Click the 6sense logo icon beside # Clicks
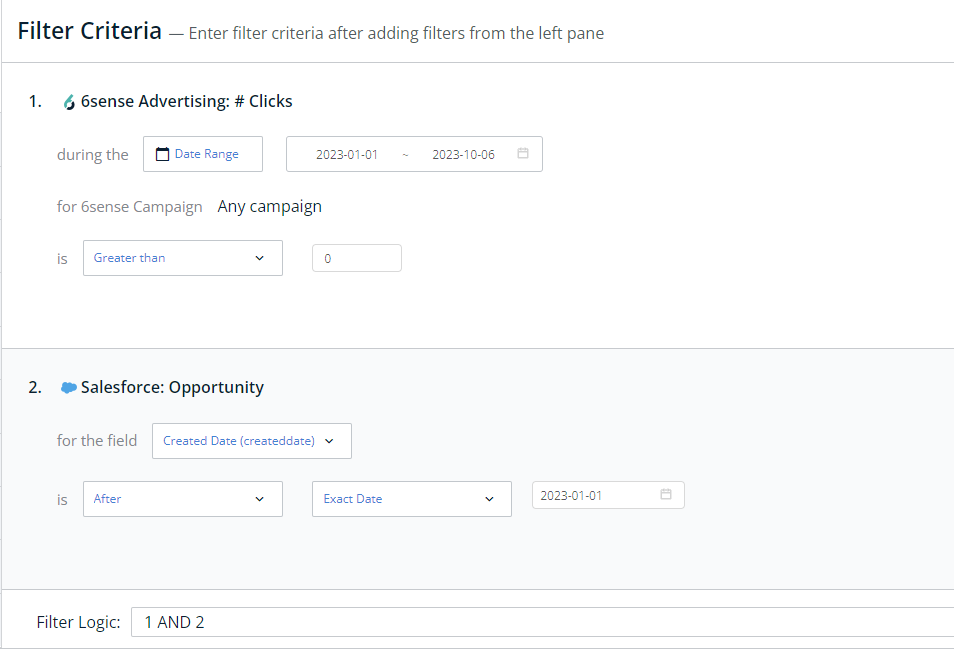This screenshot has width=954, height=664. (69, 102)
